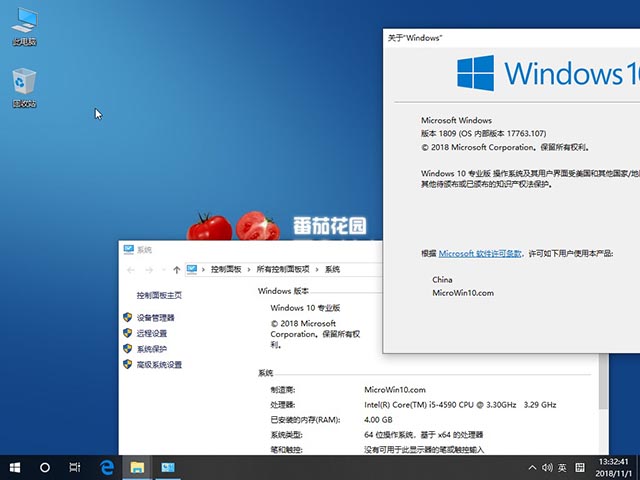This screenshot has width=640, height=480.
Task: Go forward in System window navigation
Action: [x=149, y=270]
